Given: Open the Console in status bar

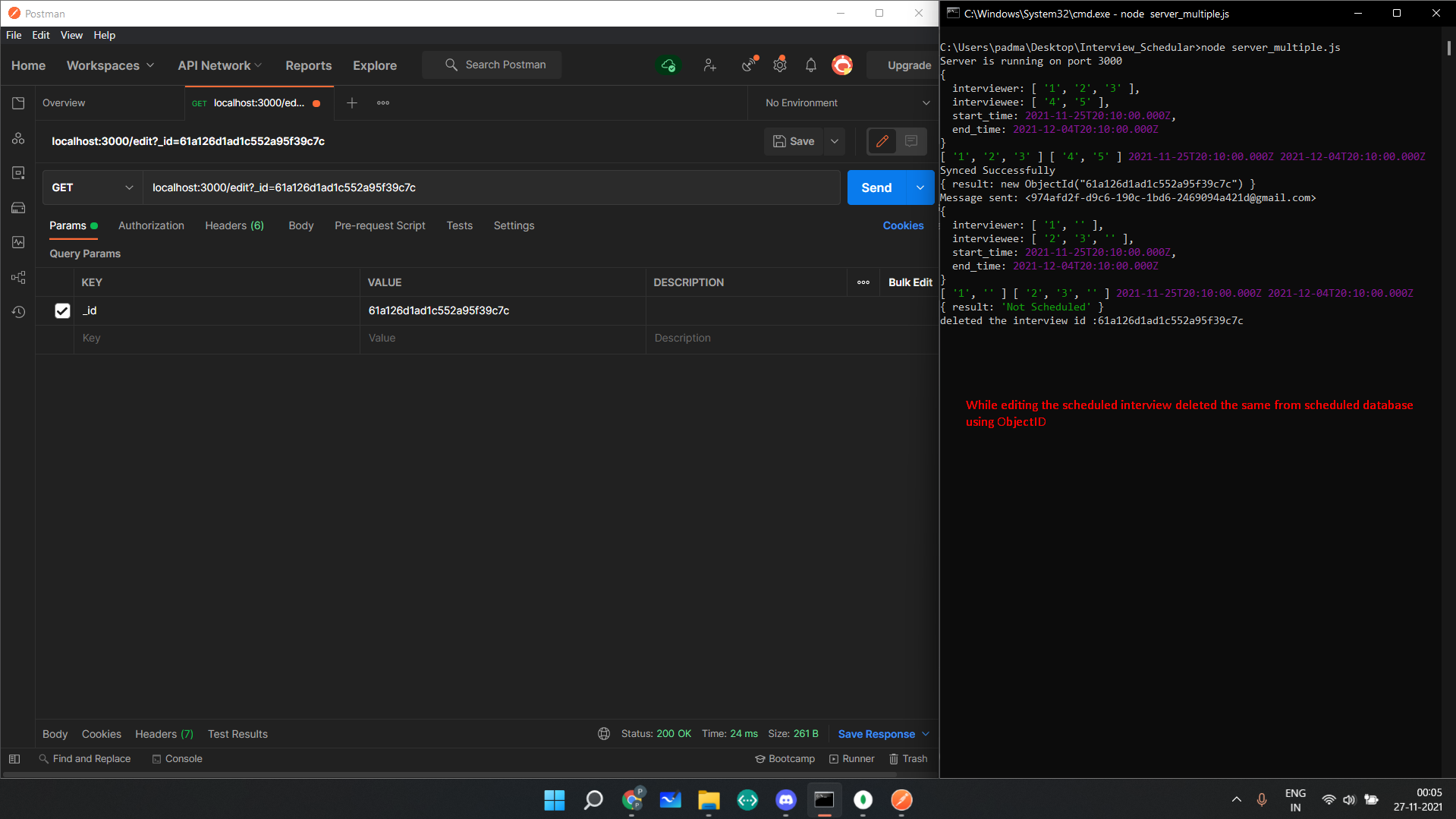Looking at the screenshot, I should click(x=177, y=759).
